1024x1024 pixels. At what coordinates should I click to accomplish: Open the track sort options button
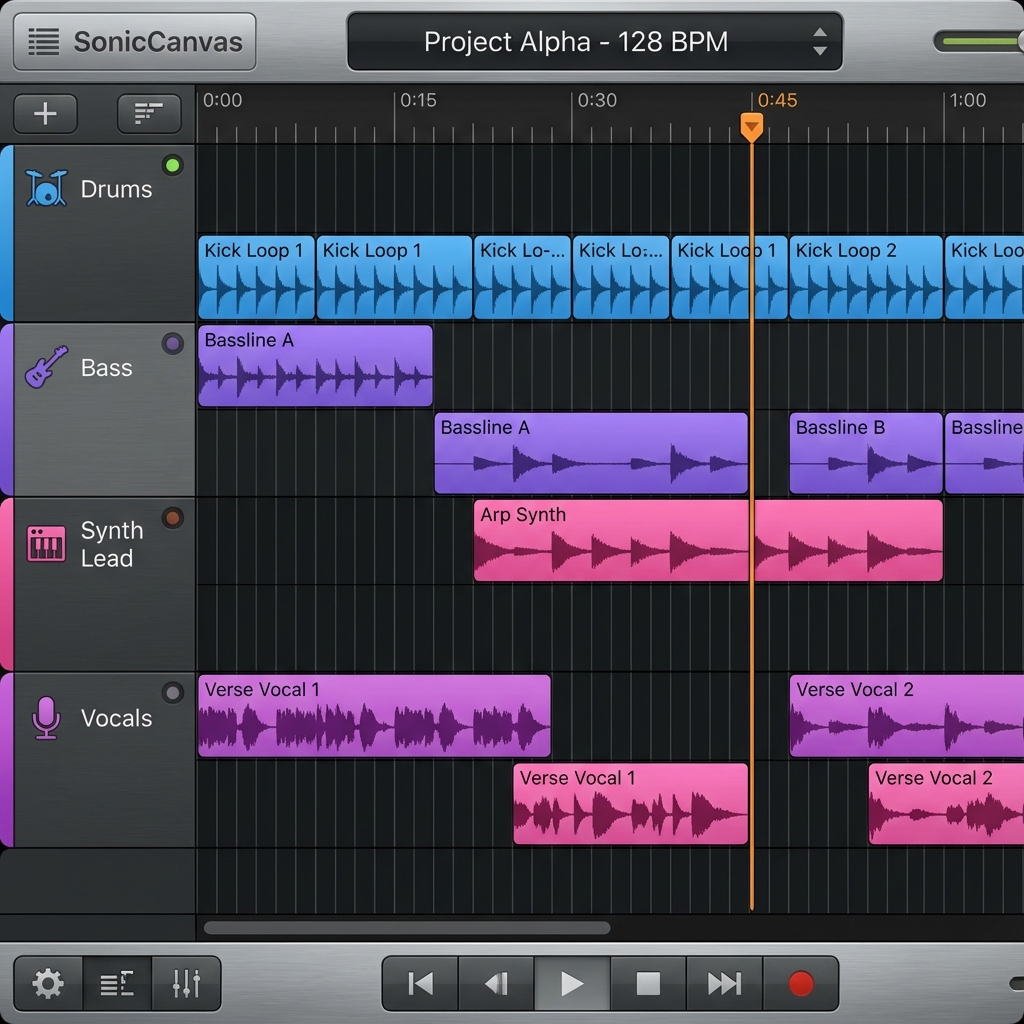click(x=149, y=114)
